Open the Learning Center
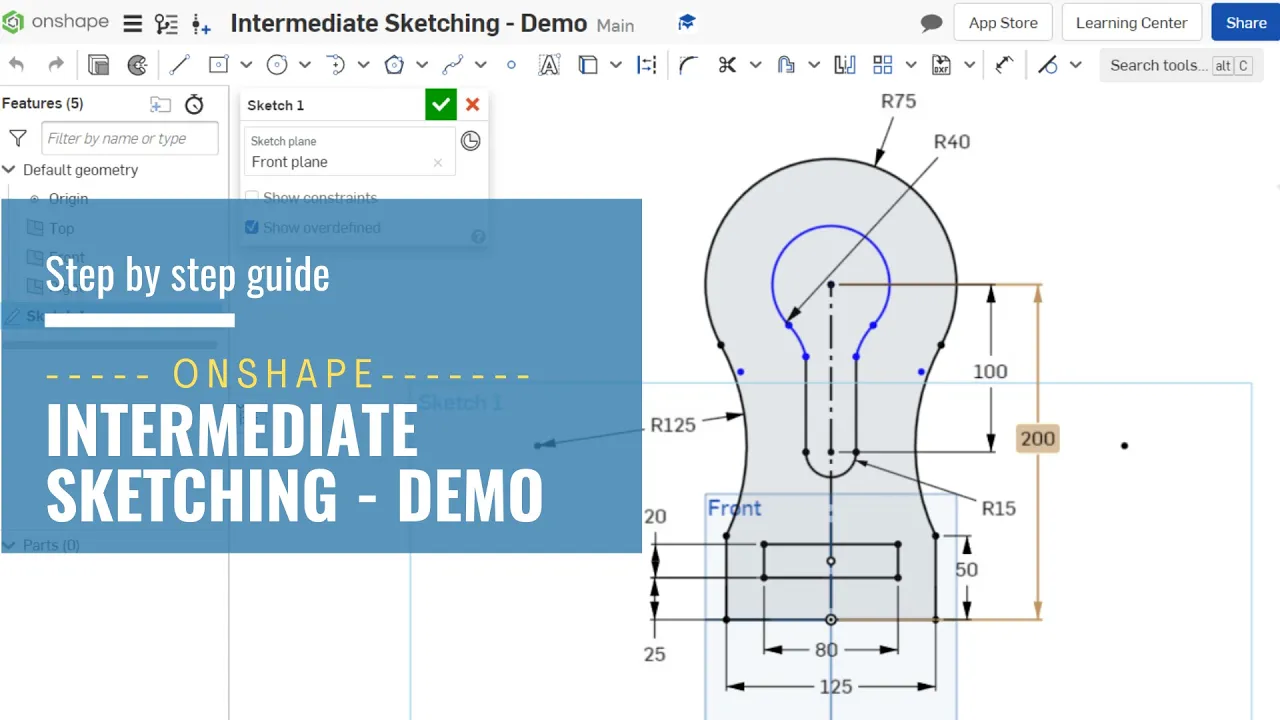This screenshot has width=1280, height=720. tap(1131, 22)
